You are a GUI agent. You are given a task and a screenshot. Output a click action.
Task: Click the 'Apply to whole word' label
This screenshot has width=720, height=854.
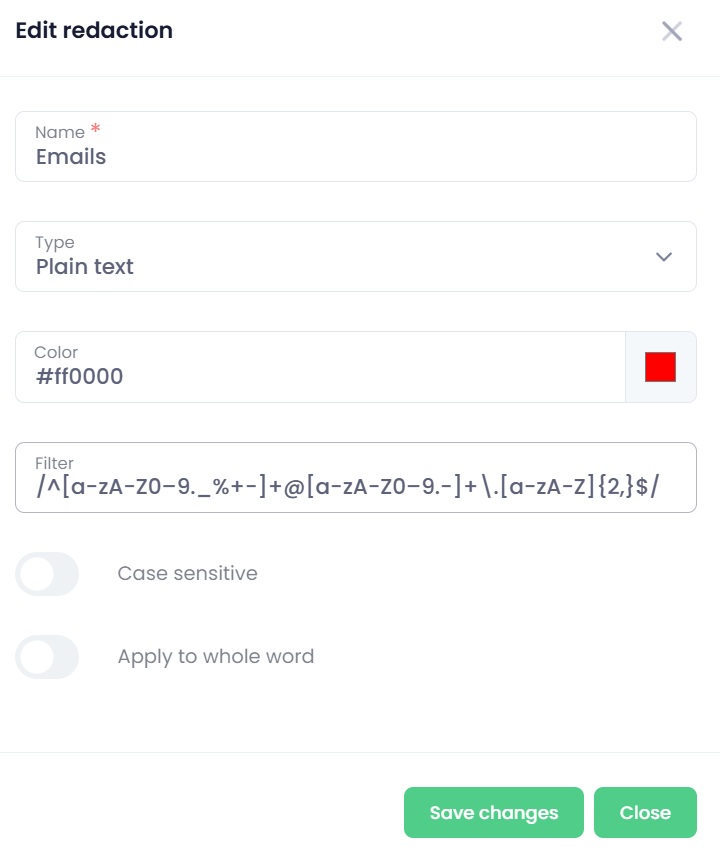click(x=216, y=657)
